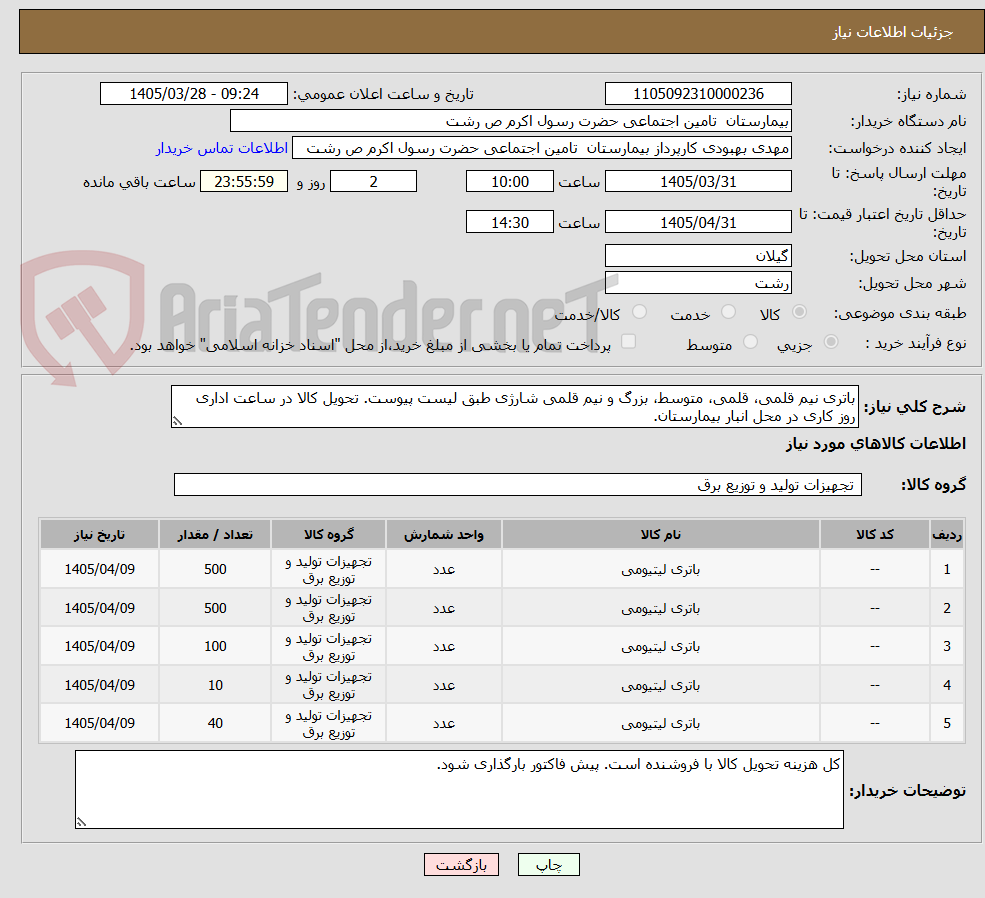Click the delivery province field گیلان
This screenshot has height=898, width=985.
pyautogui.click(x=698, y=256)
